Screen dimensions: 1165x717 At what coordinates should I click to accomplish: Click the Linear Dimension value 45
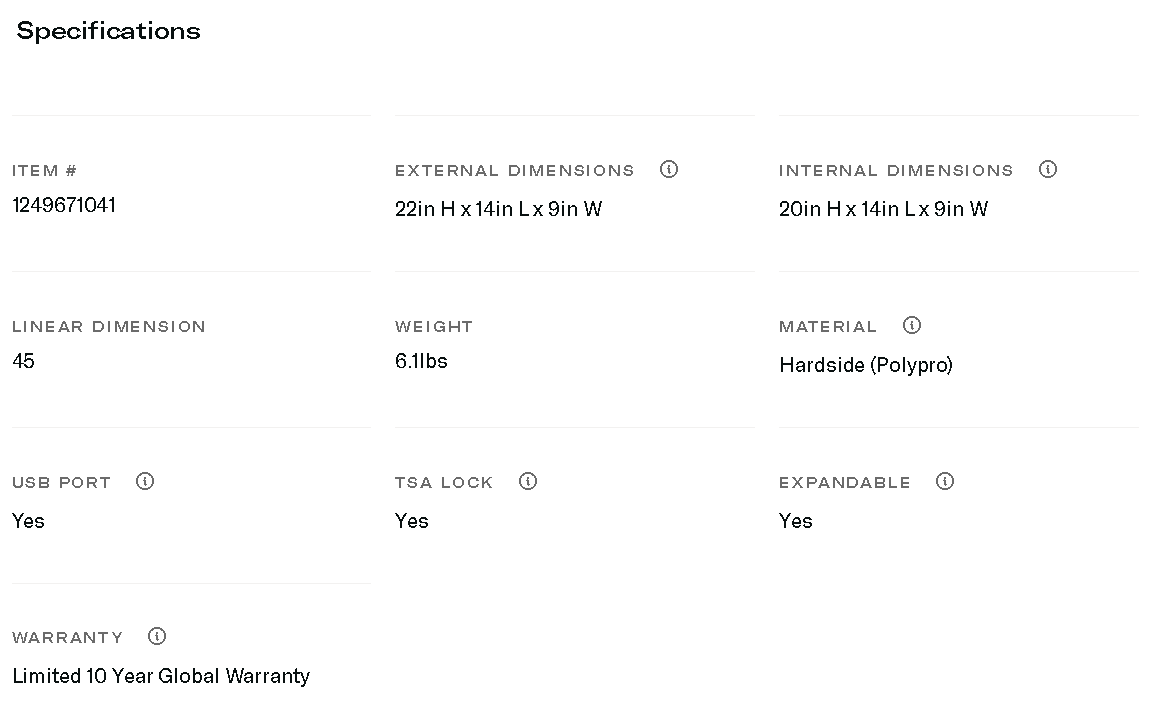(x=24, y=361)
